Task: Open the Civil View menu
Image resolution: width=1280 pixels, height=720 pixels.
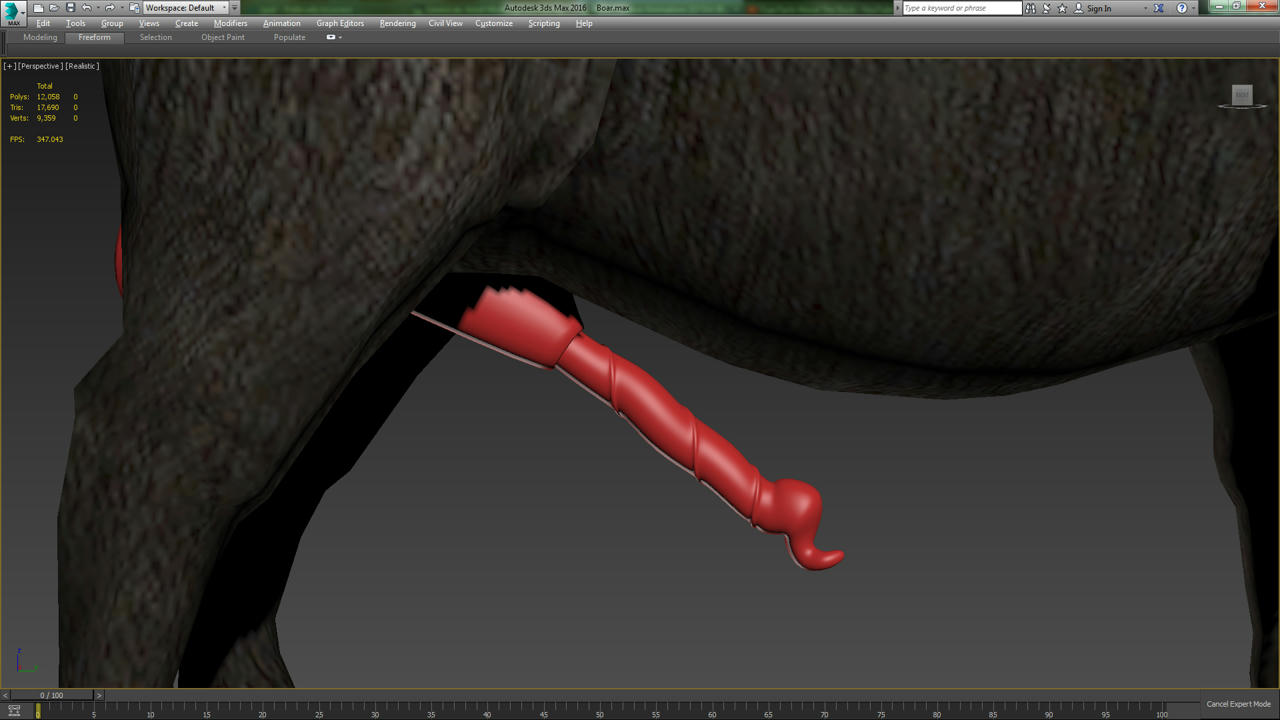Action: click(x=446, y=23)
